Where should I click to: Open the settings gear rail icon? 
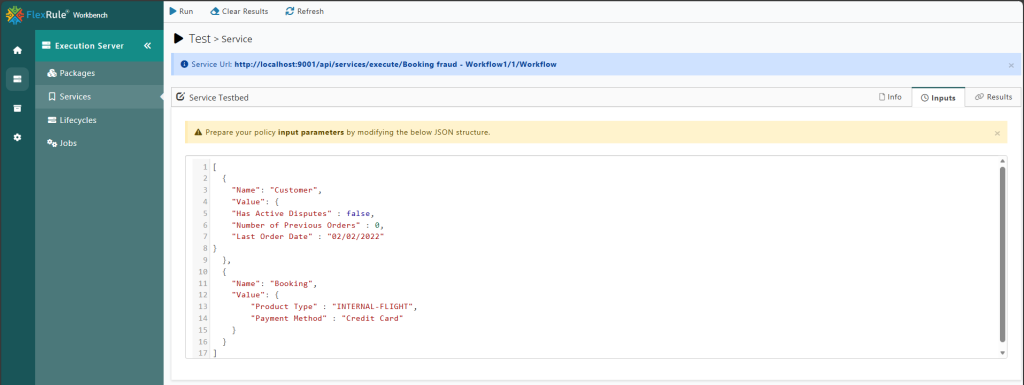pyautogui.click(x=18, y=137)
